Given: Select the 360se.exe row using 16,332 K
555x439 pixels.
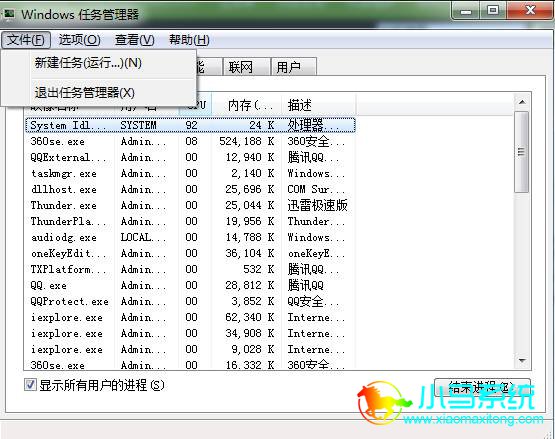Looking at the screenshot, I should [x=190, y=365].
